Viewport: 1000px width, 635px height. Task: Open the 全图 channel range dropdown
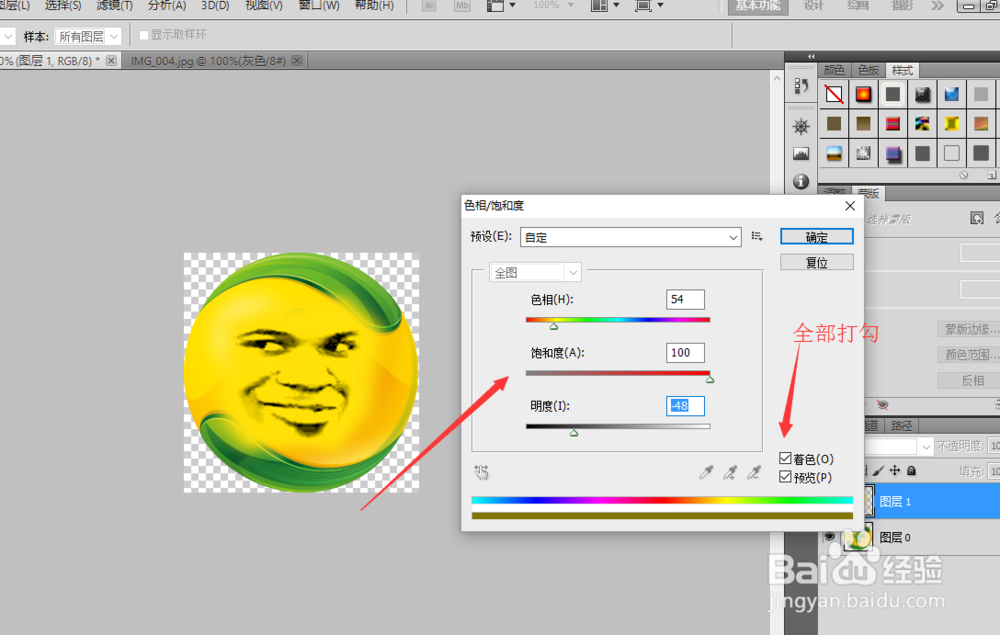click(534, 273)
